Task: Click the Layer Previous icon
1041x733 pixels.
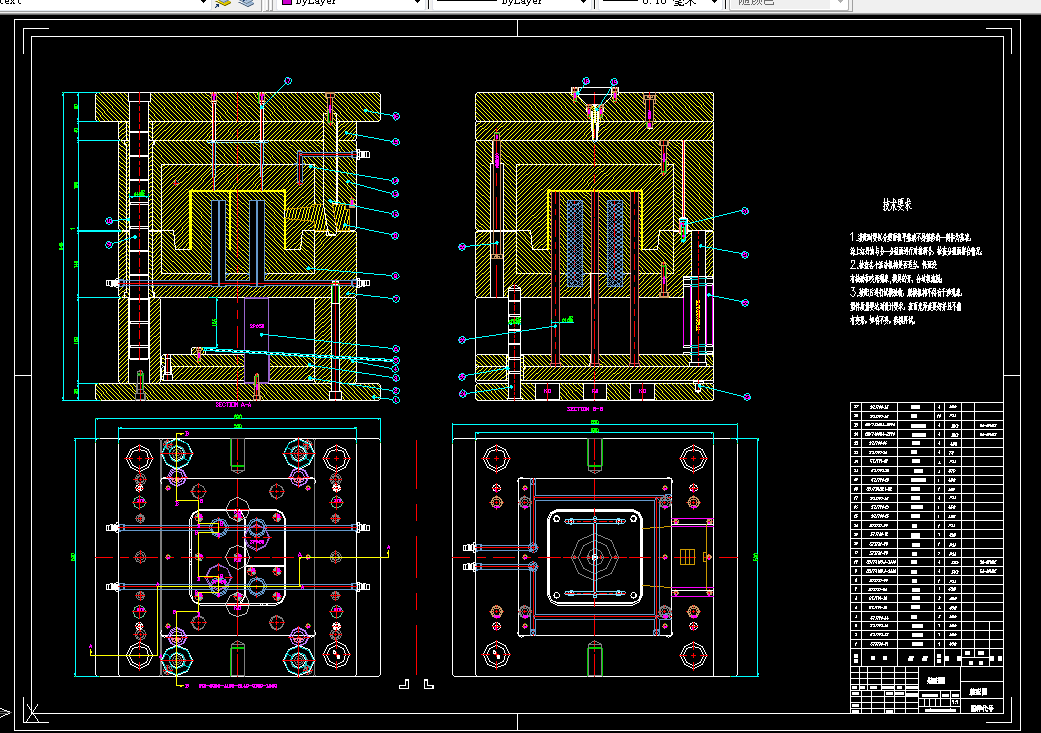Action: (x=246, y=3)
